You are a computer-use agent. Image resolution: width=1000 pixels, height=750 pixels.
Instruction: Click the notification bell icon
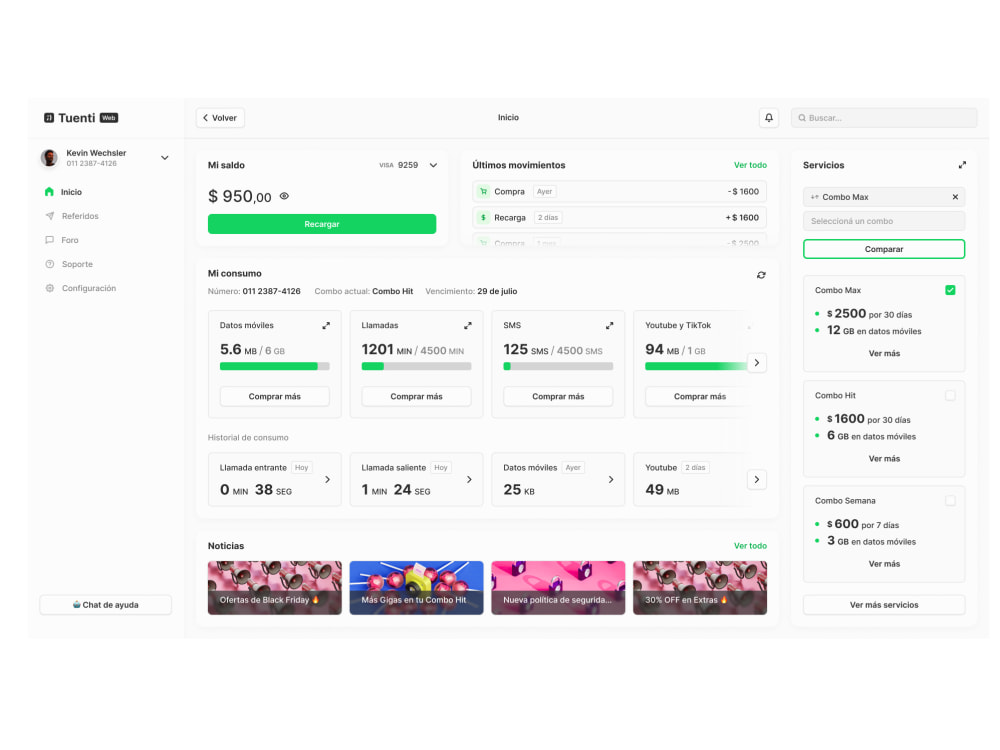point(768,117)
